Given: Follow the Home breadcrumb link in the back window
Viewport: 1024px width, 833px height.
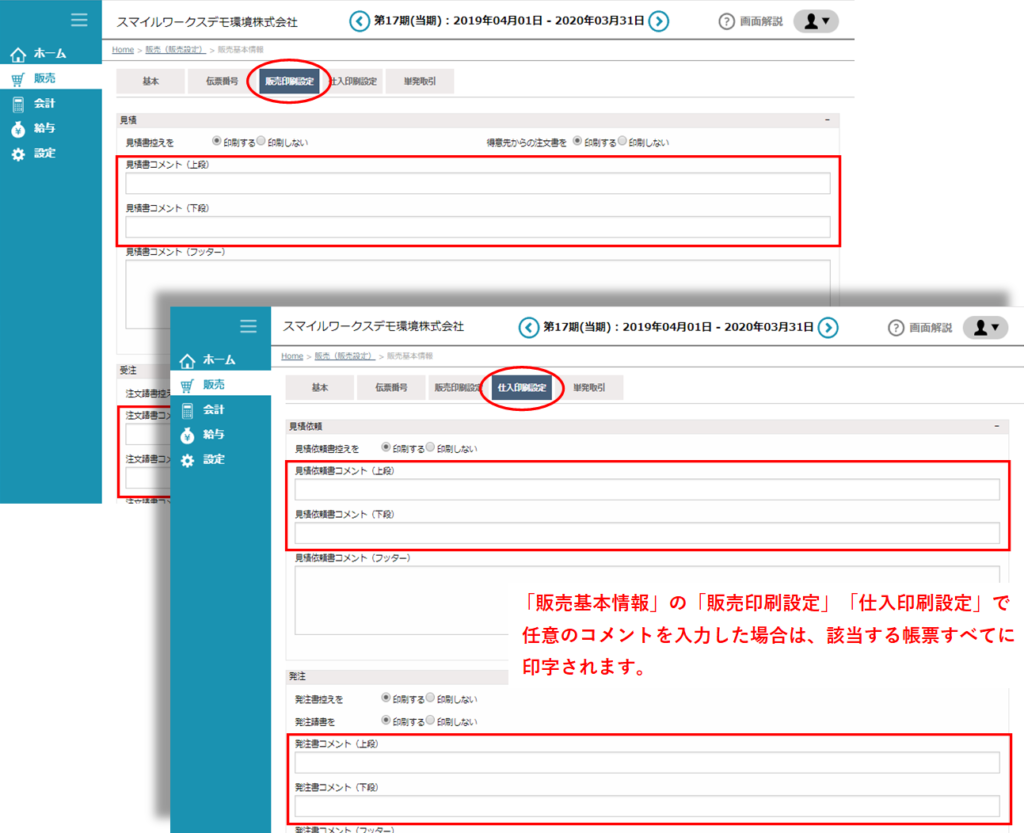Looking at the screenshot, I should (x=123, y=50).
